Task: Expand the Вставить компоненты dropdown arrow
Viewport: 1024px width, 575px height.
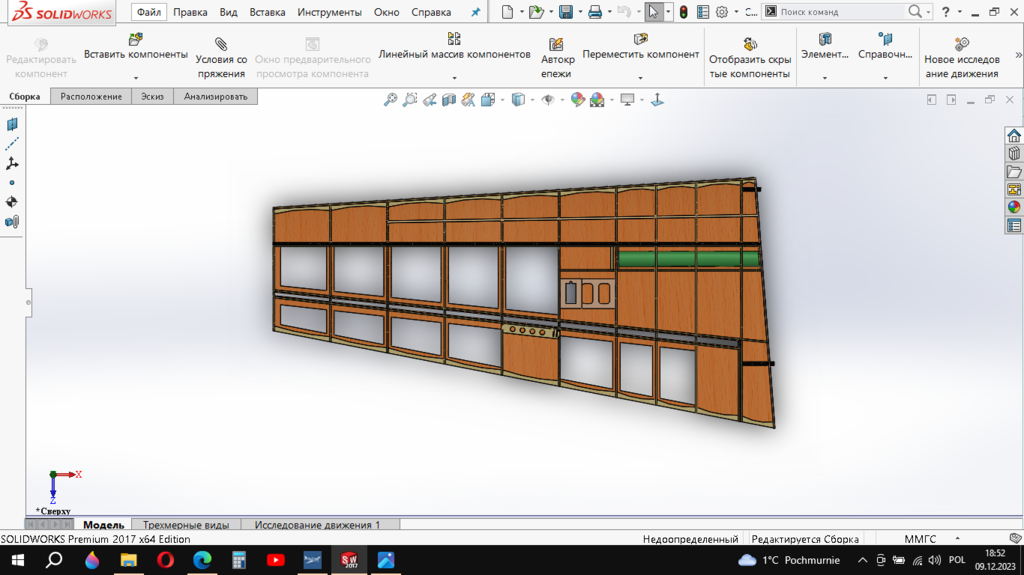Action: pyautogui.click(x=135, y=78)
